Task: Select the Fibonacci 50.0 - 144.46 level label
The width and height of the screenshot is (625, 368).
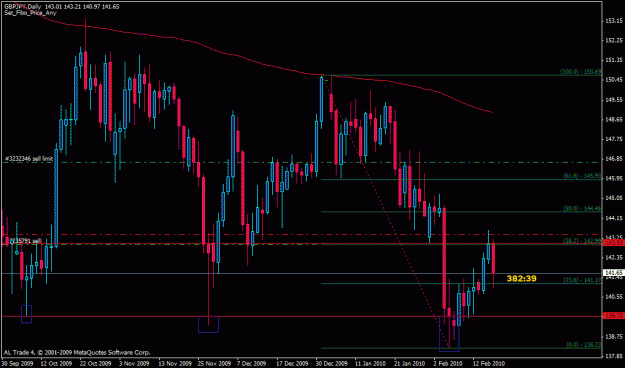Action: (x=582, y=208)
